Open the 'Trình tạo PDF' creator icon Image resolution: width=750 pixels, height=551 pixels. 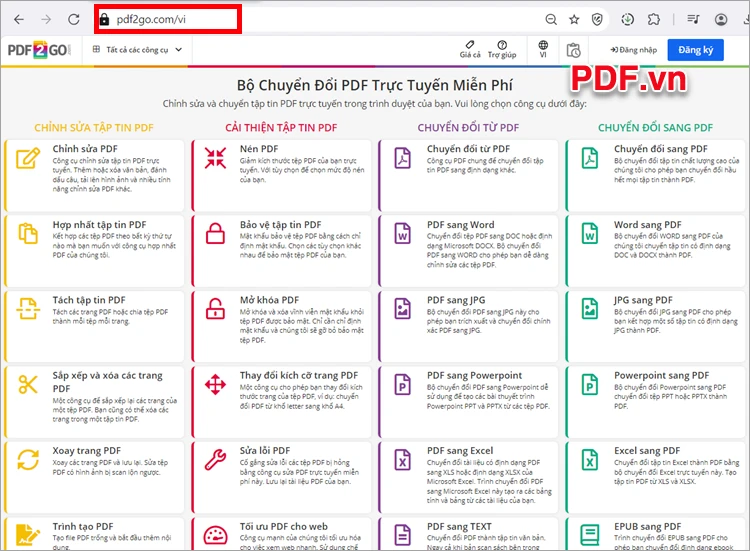point(28,535)
